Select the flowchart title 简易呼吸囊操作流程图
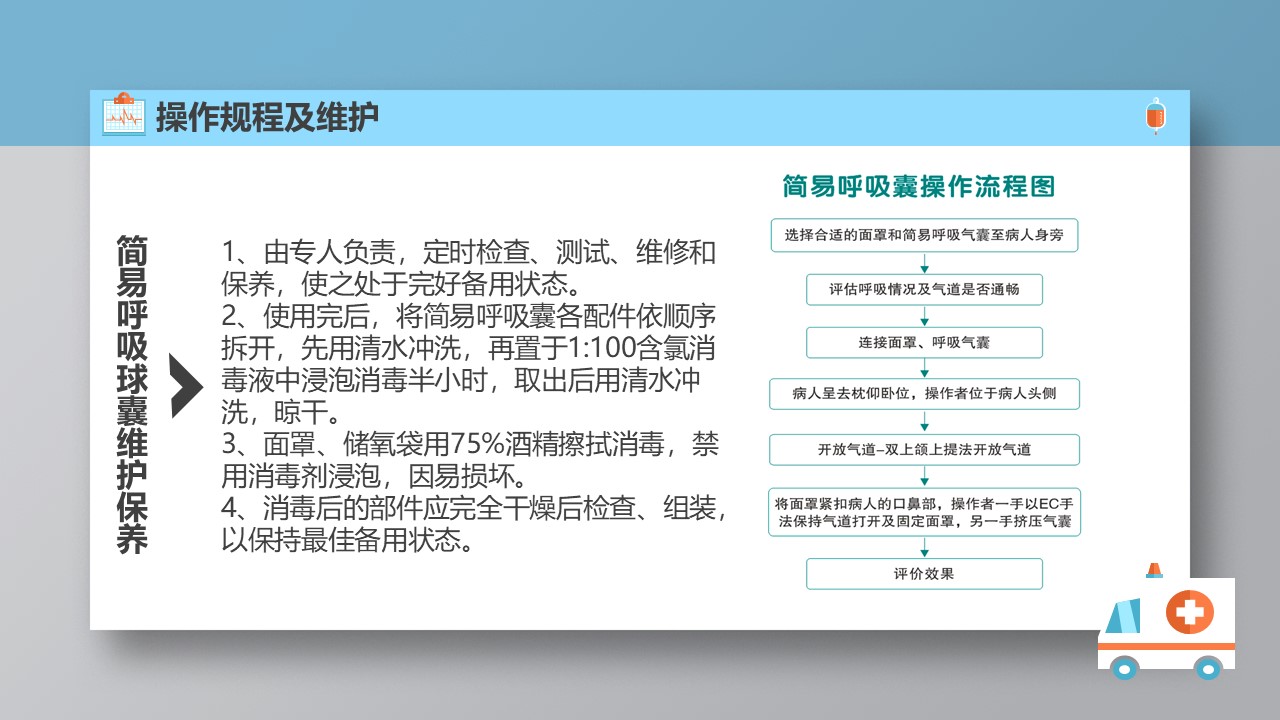The width and height of the screenshot is (1280, 720). (919, 187)
